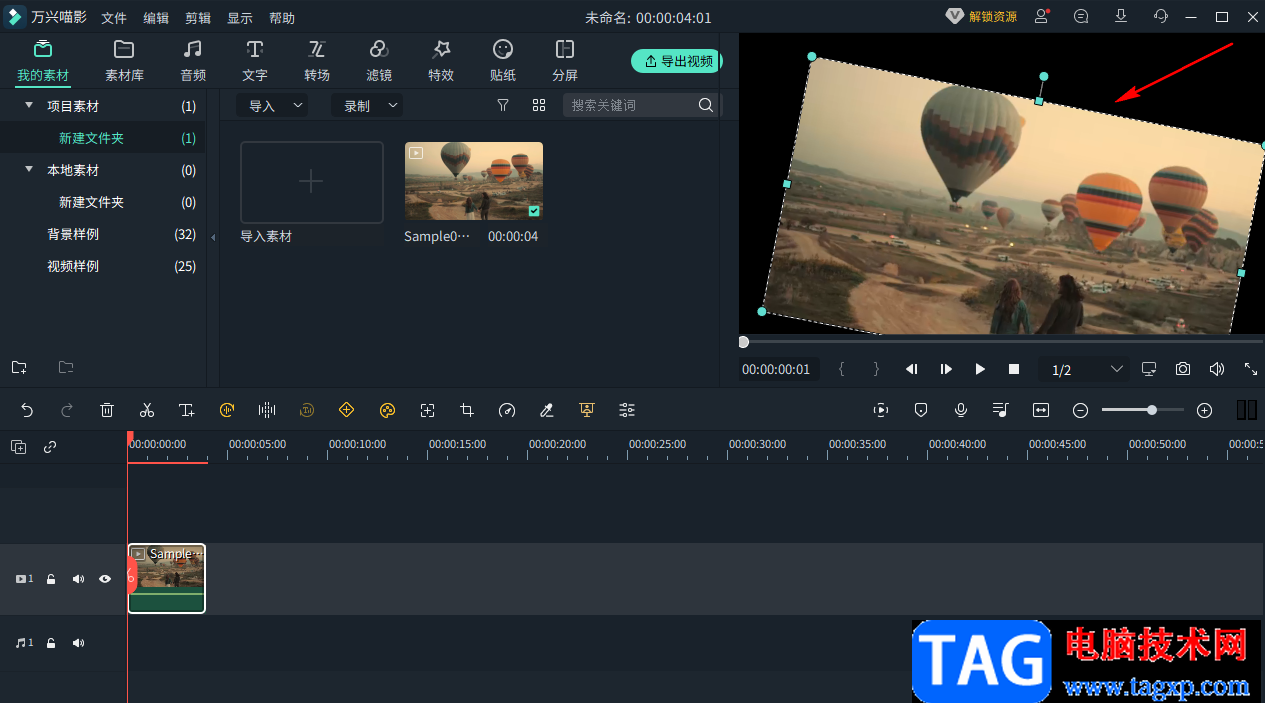1265x703 pixels.
Task: Open the 编辑 menu
Action: tap(156, 18)
